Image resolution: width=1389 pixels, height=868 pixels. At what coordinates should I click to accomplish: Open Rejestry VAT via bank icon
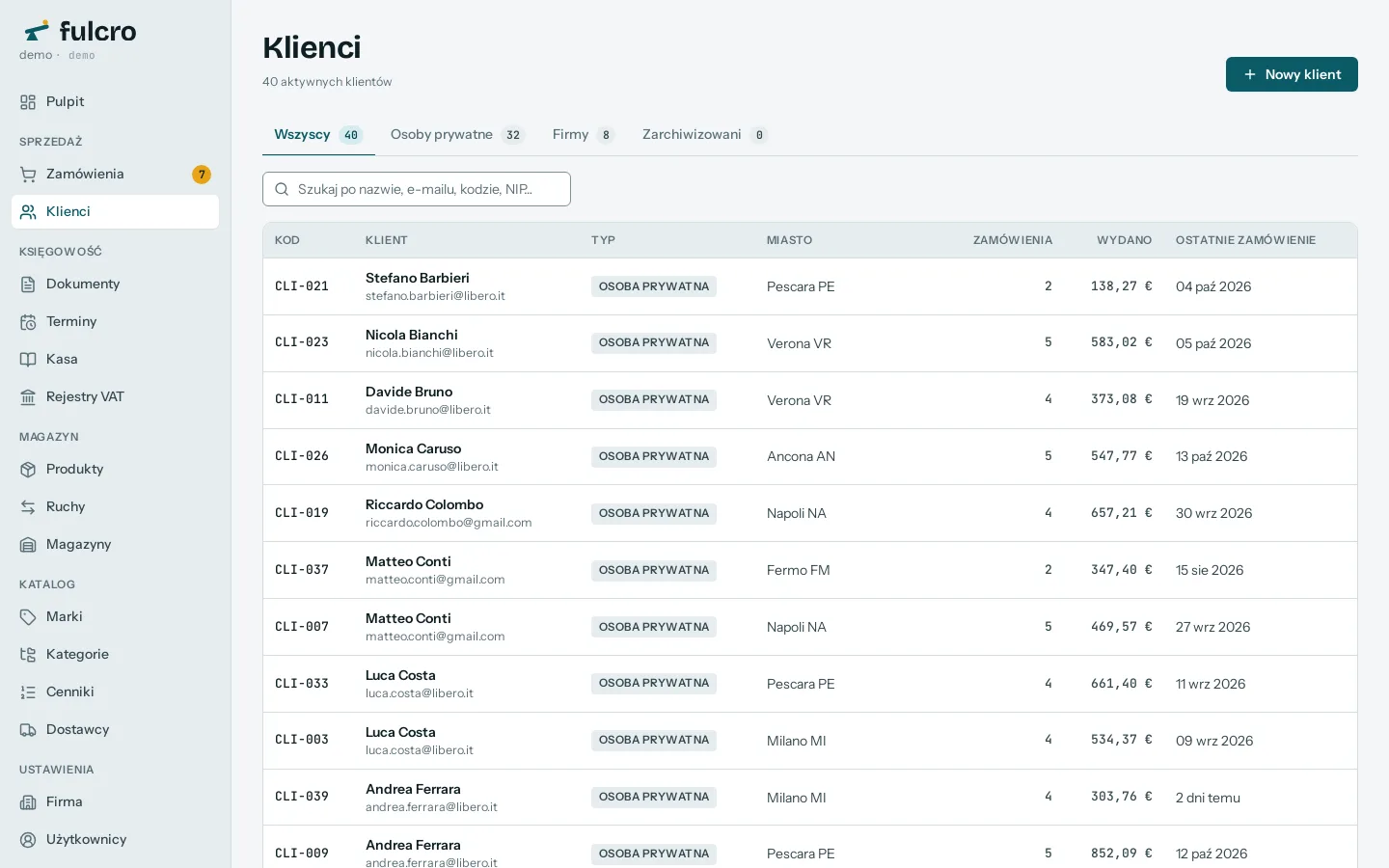pos(28,397)
